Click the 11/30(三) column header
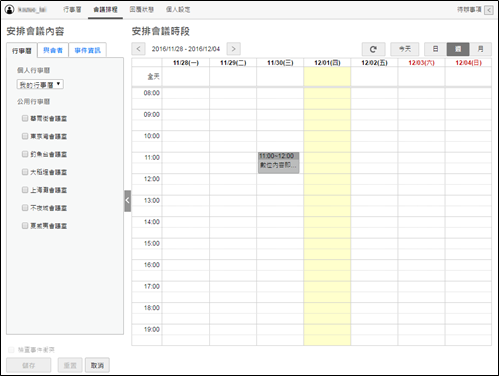Viewport: 499px width, 376px height. pos(280,63)
